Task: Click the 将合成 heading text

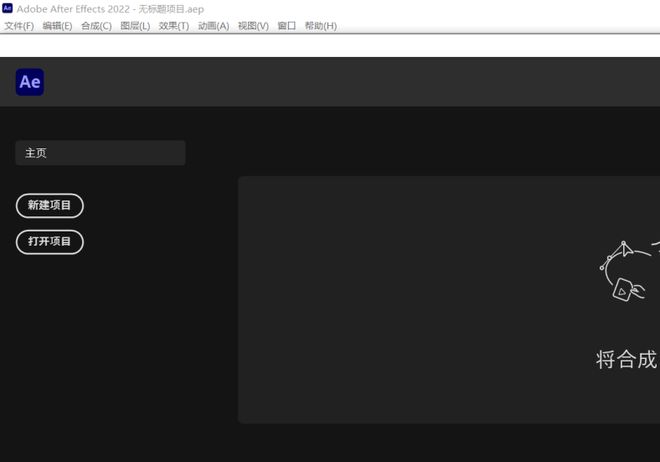Action: 627,360
